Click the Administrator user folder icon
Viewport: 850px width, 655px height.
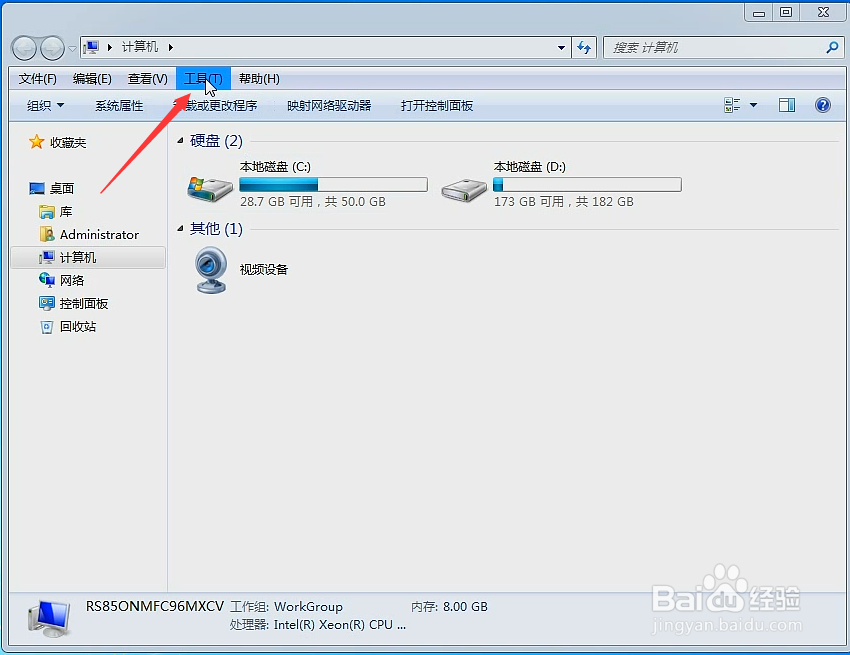[47, 234]
